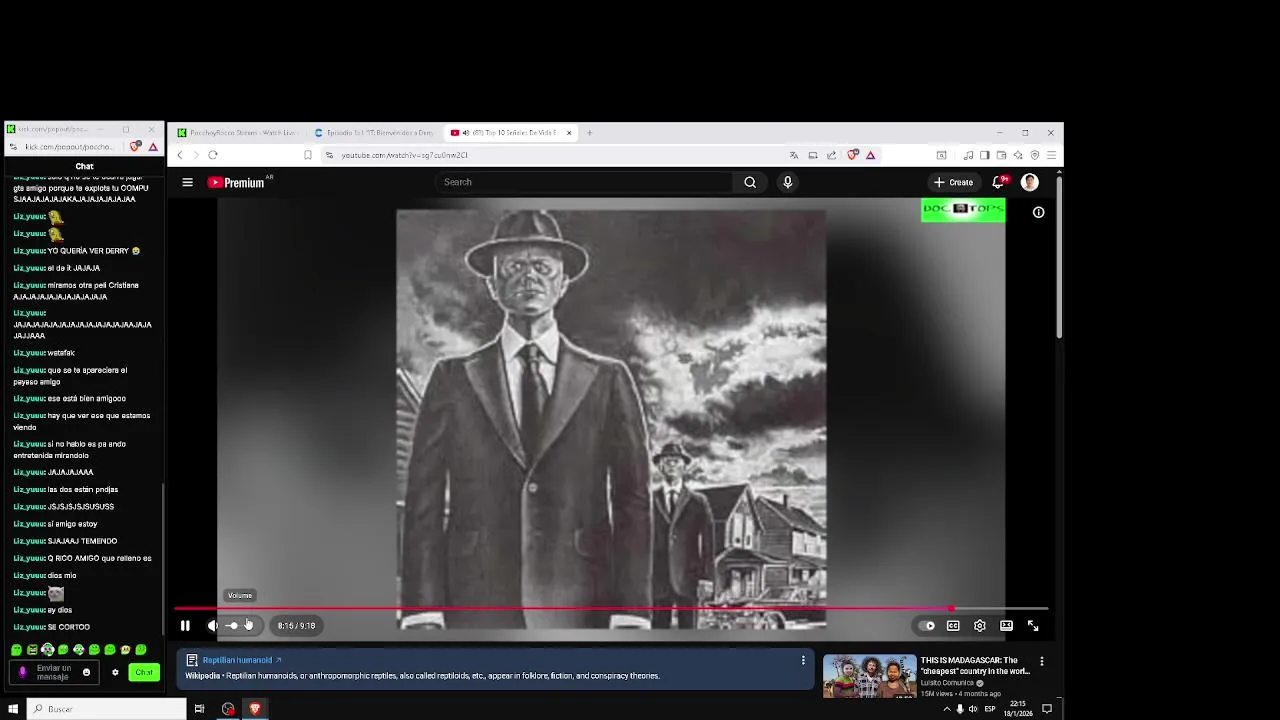Click the Enviar un mensaje chat input
The image size is (1280, 720).
54,672
